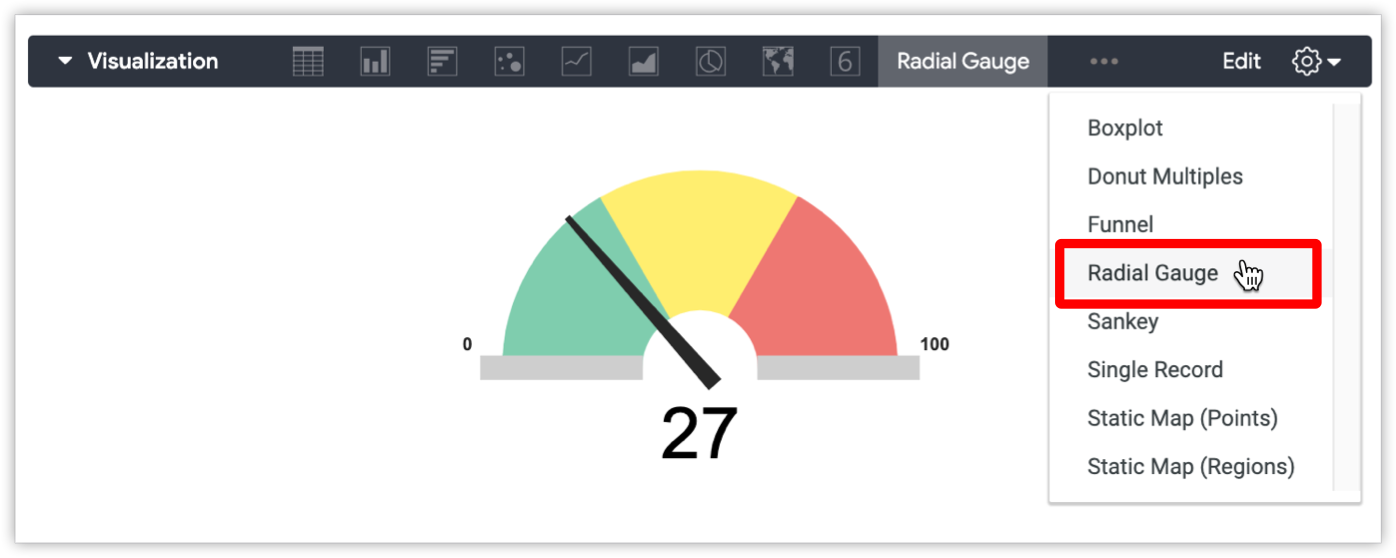Click the Radial Gauge tab in toolbar
The image size is (1396, 558).
tap(963, 62)
